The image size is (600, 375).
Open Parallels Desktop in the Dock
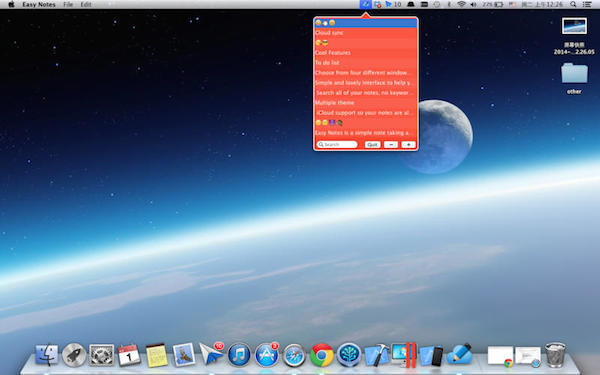point(404,355)
